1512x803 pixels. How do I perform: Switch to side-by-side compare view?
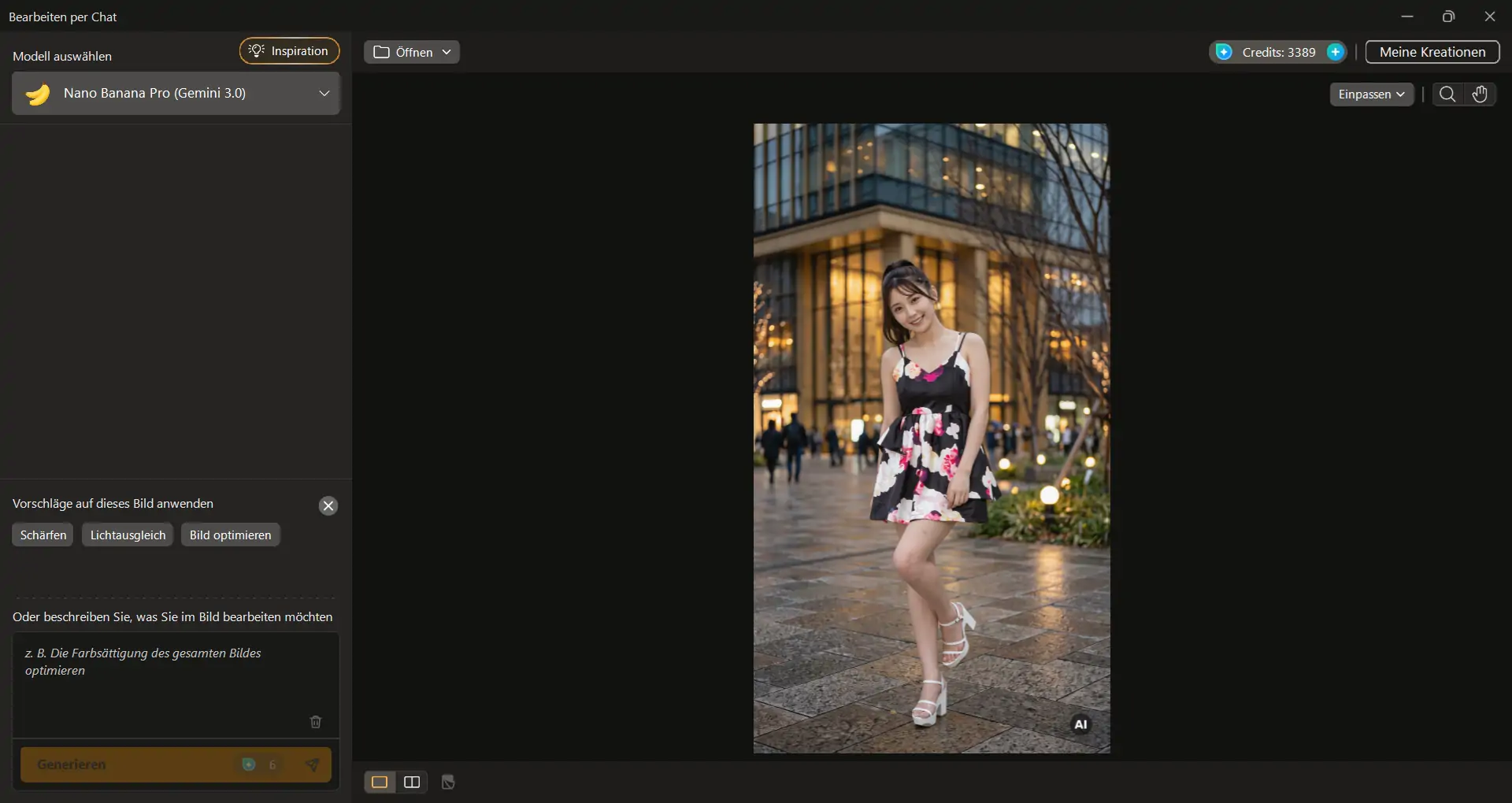(412, 782)
